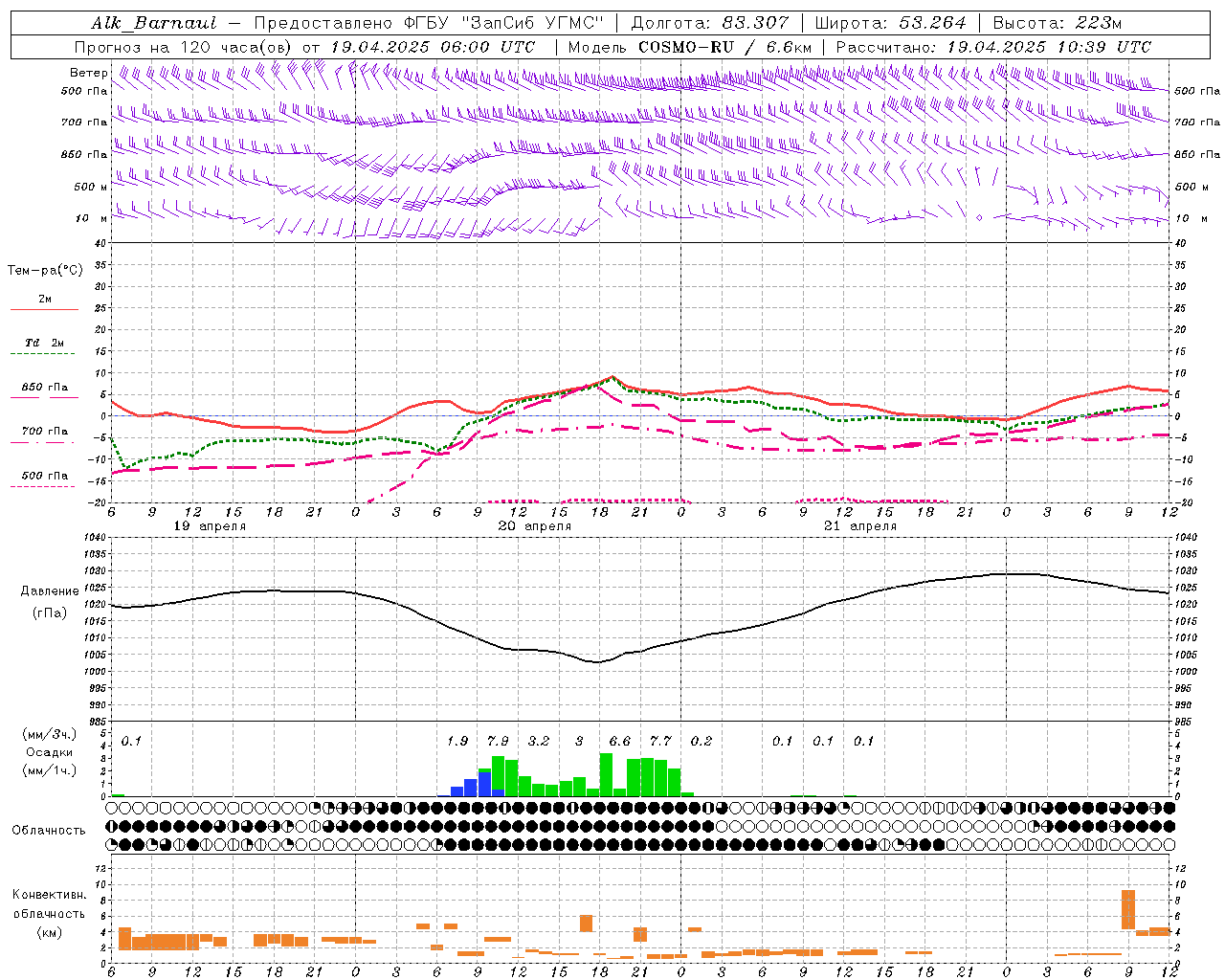Click the "Конвективн." convective cloud label
The image size is (1225, 980).
tap(50, 895)
